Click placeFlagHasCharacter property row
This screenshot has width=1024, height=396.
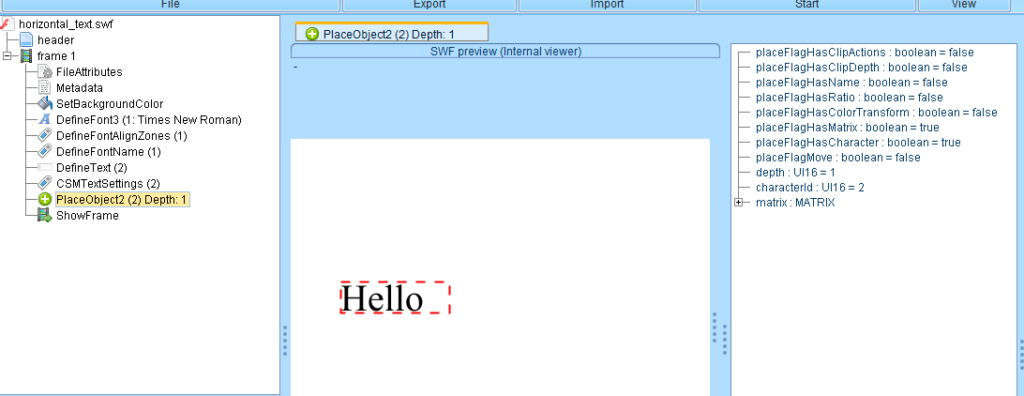click(x=858, y=142)
